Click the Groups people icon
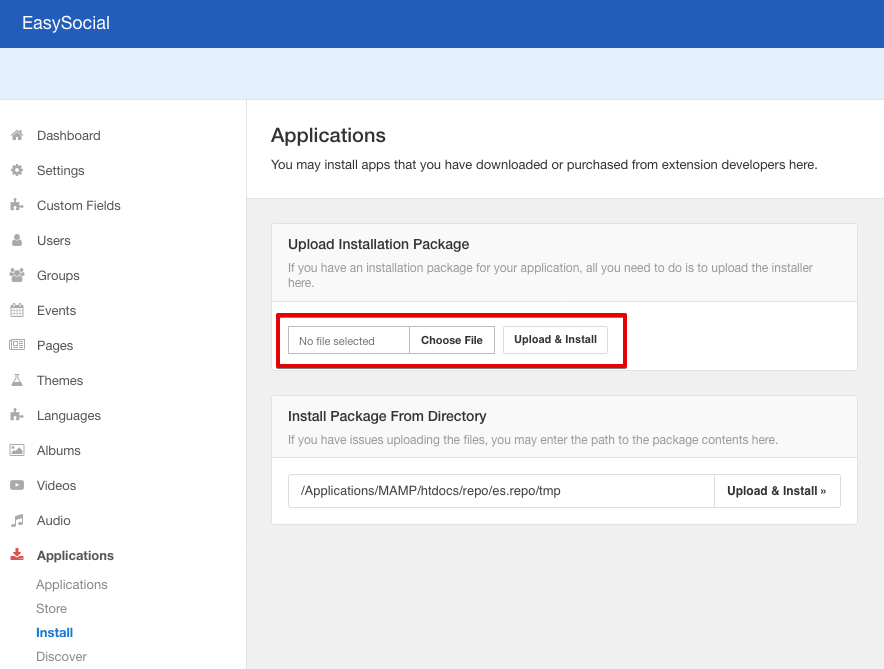This screenshot has width=884, height=669. pos(17,275)
